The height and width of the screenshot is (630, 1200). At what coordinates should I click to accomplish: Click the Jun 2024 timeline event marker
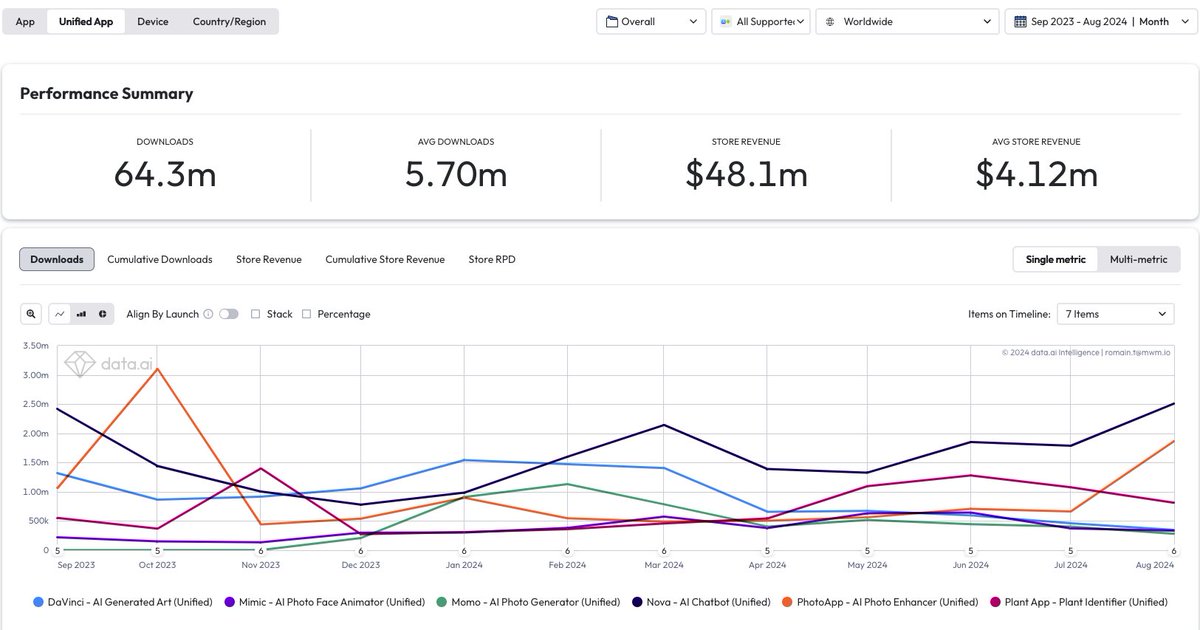click(x=970, y=551)
